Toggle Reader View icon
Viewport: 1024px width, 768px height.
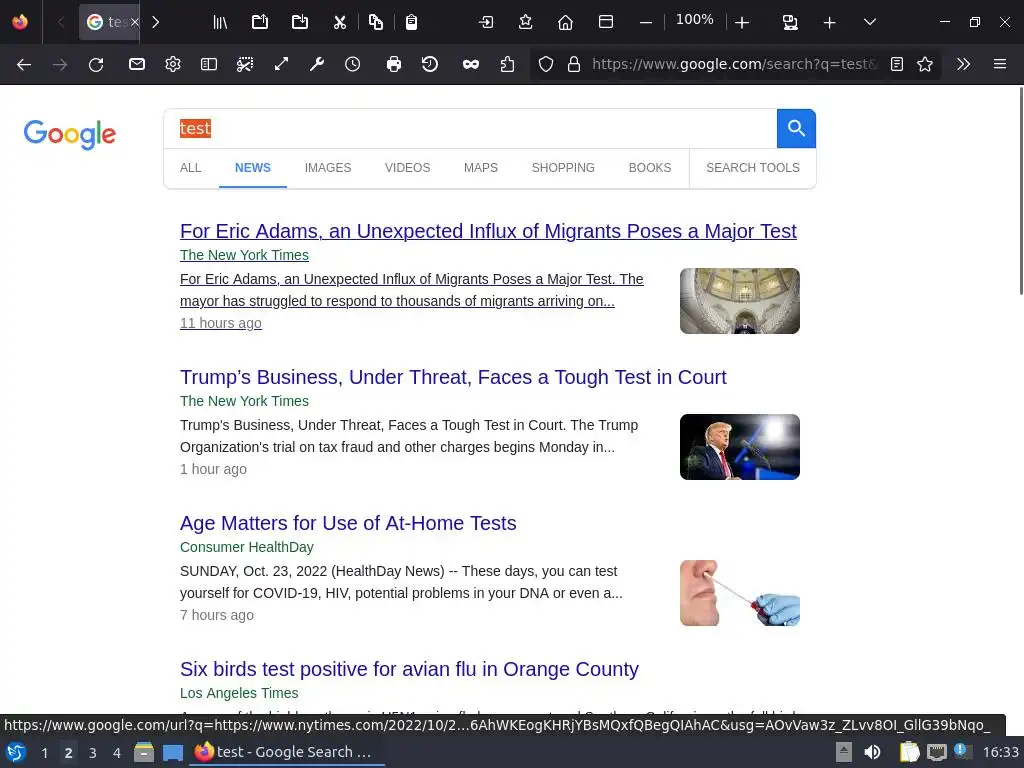click(x=897, y=64)
